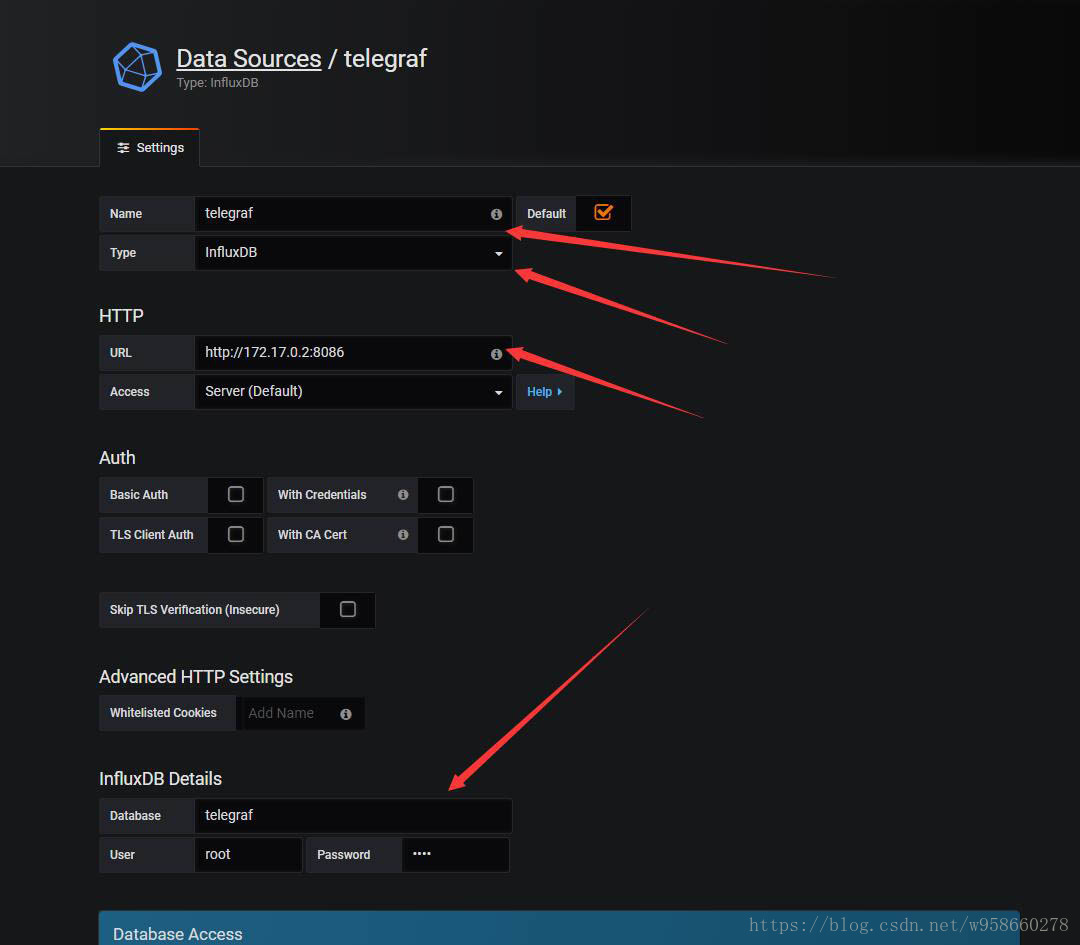Enable the With CA Cert checkbox

[x=446, y=534]
